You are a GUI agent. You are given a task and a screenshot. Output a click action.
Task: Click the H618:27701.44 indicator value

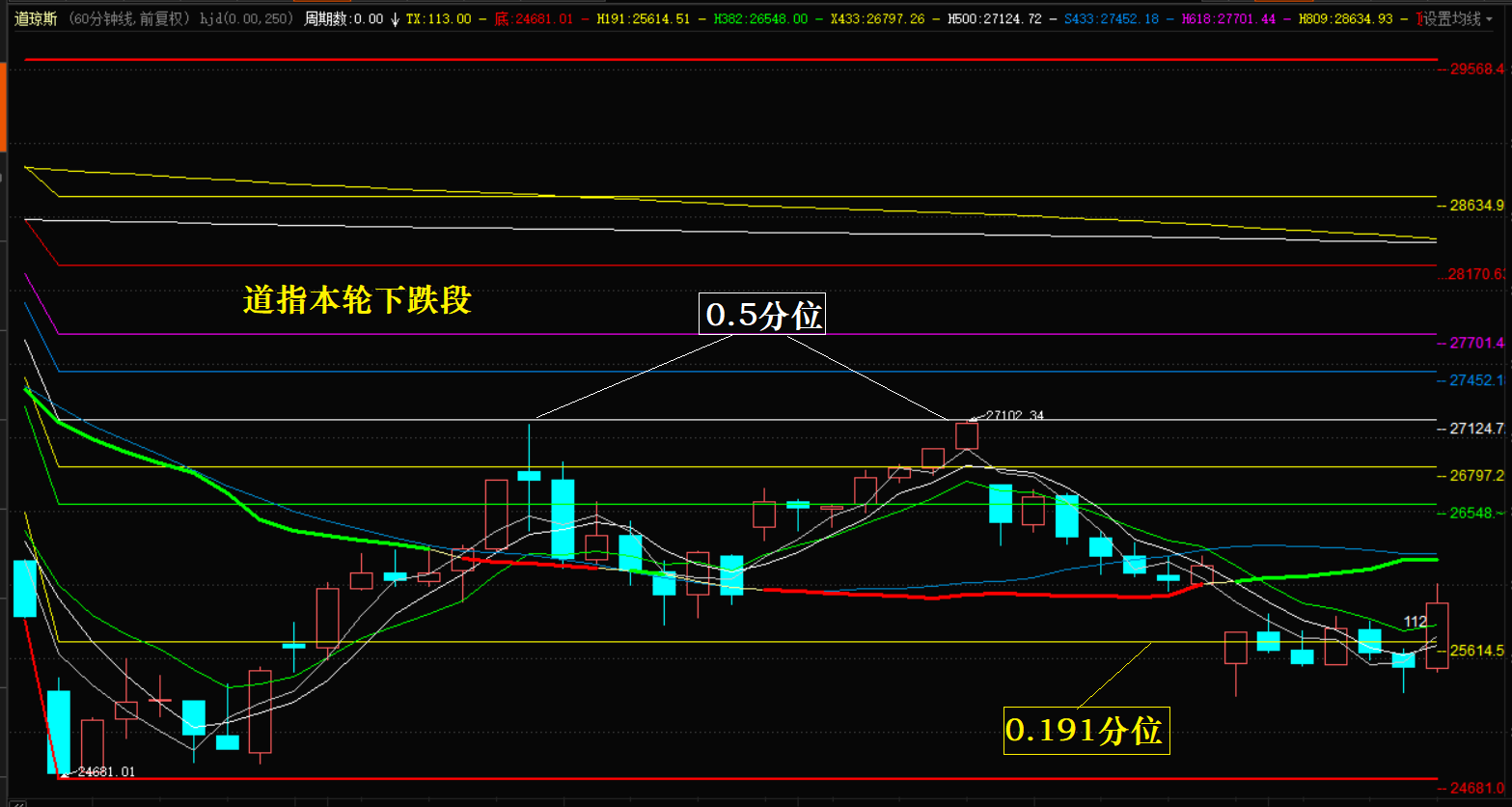point(1228,18)
